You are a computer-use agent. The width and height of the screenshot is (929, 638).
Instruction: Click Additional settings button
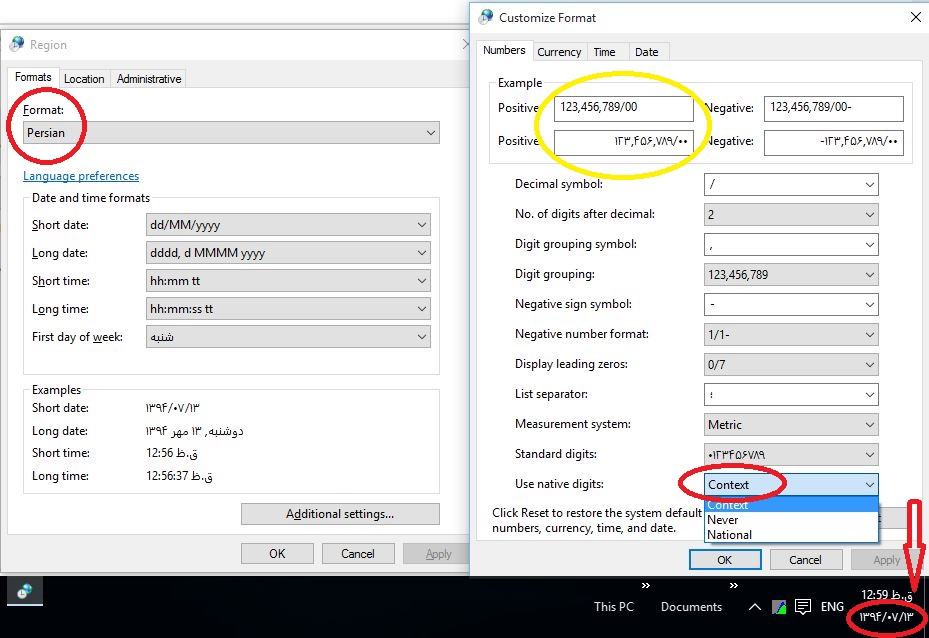[x=340, y=514]
